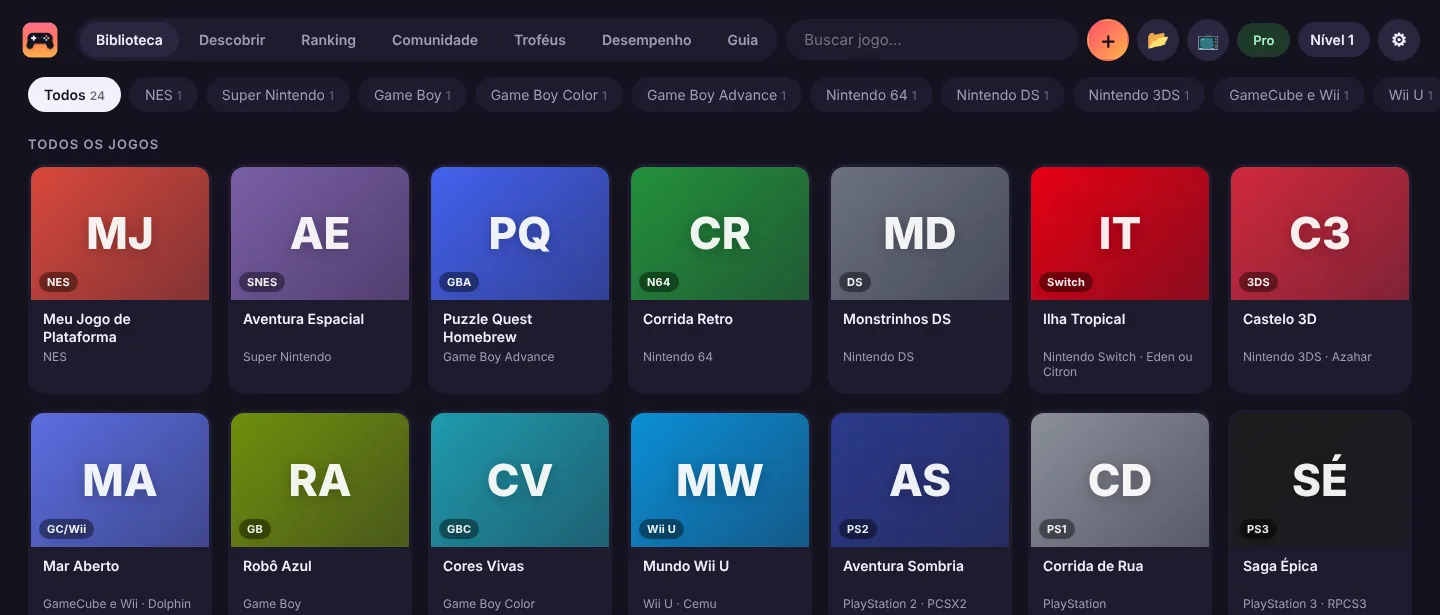
Task: Click the N64 badge on Corrida Retro
Action: 659,282
